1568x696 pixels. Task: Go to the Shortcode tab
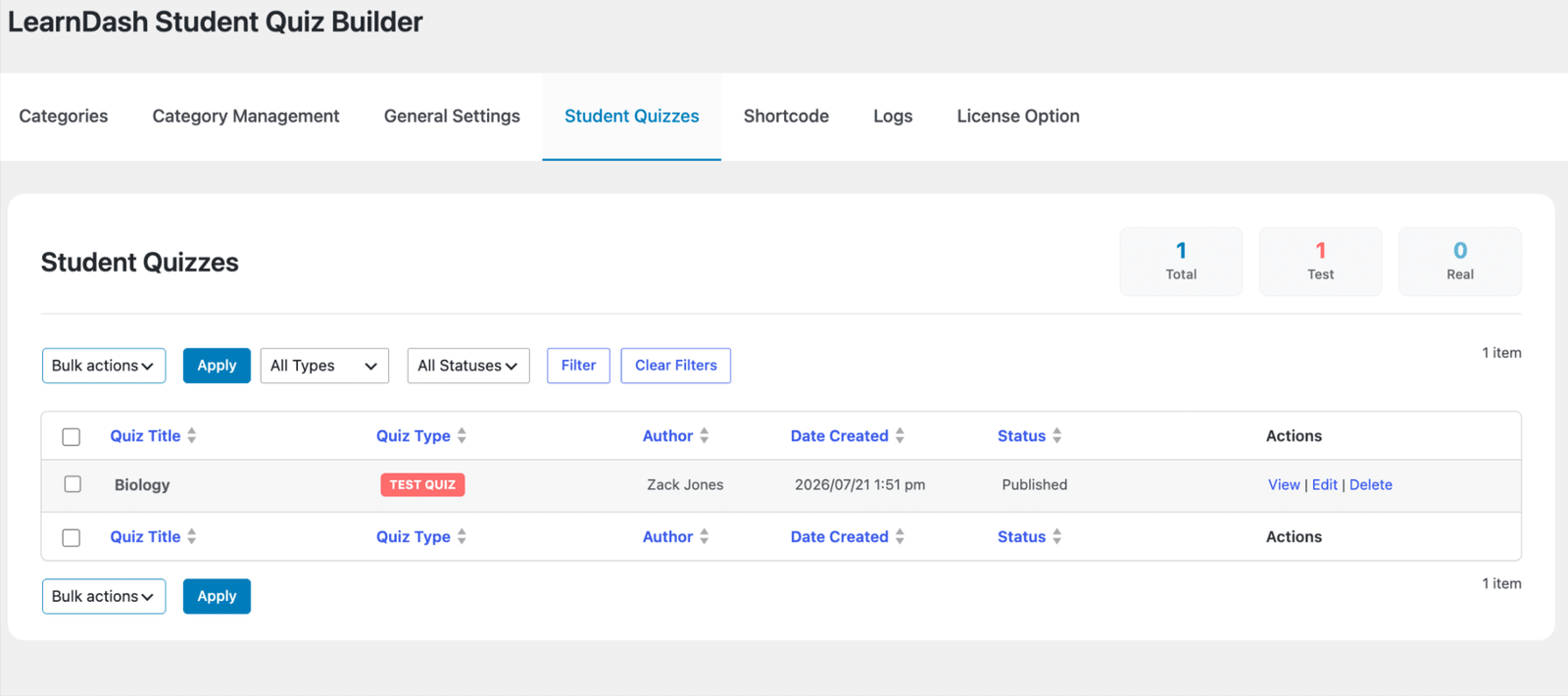[x=786, y=116]
